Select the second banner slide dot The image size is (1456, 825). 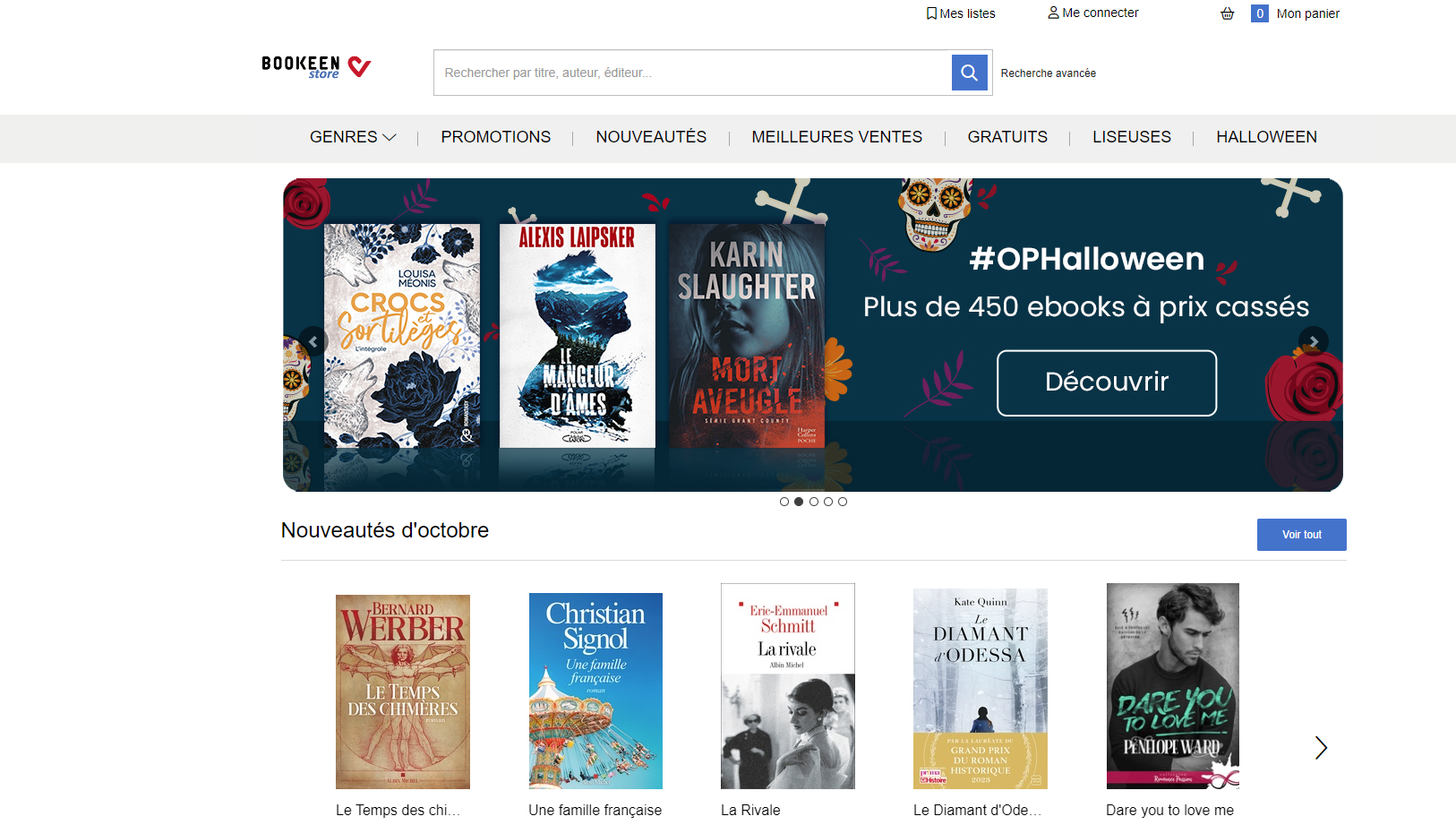pos(799,502)
